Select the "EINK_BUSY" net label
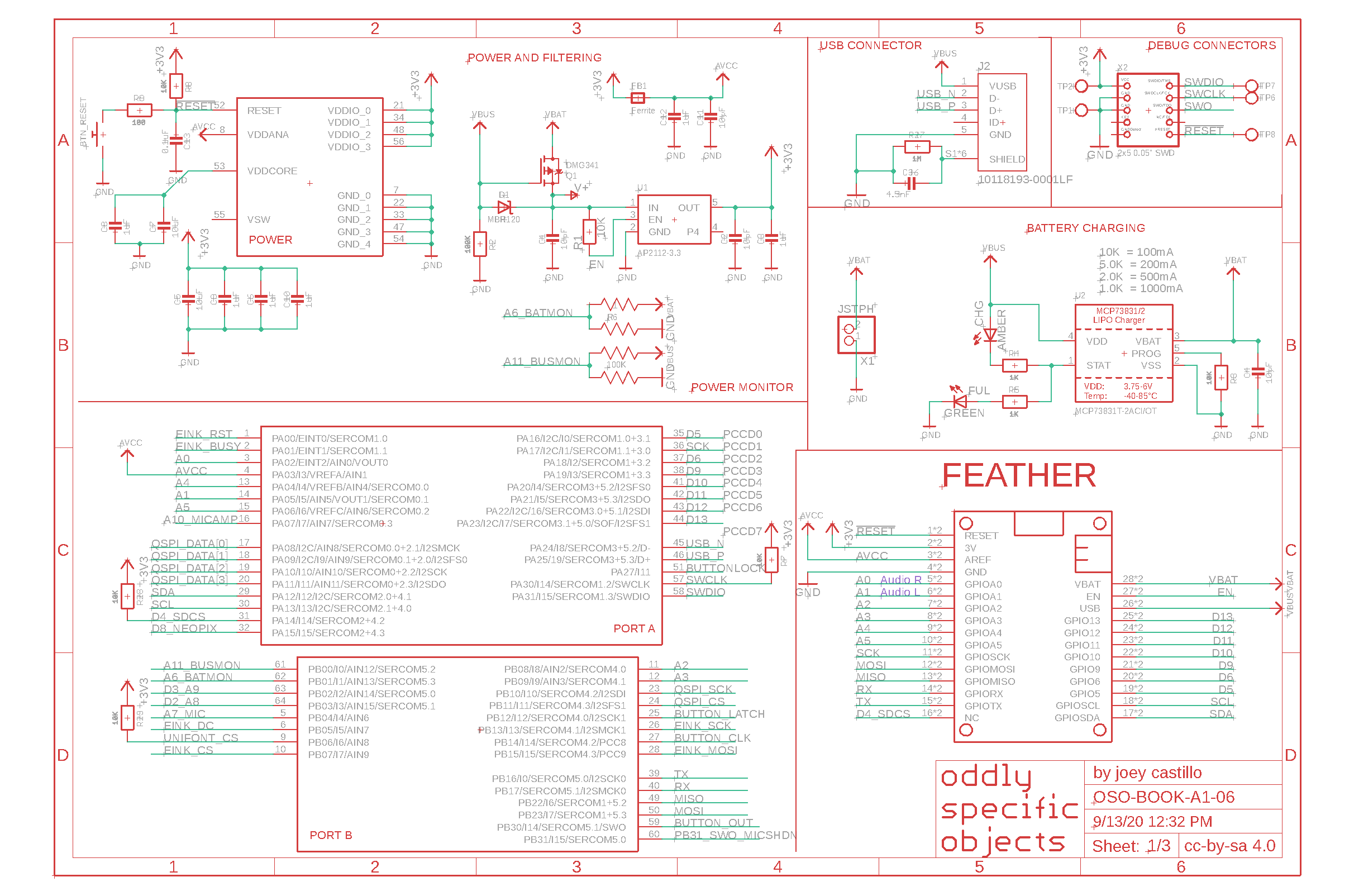 coord(208,446)
